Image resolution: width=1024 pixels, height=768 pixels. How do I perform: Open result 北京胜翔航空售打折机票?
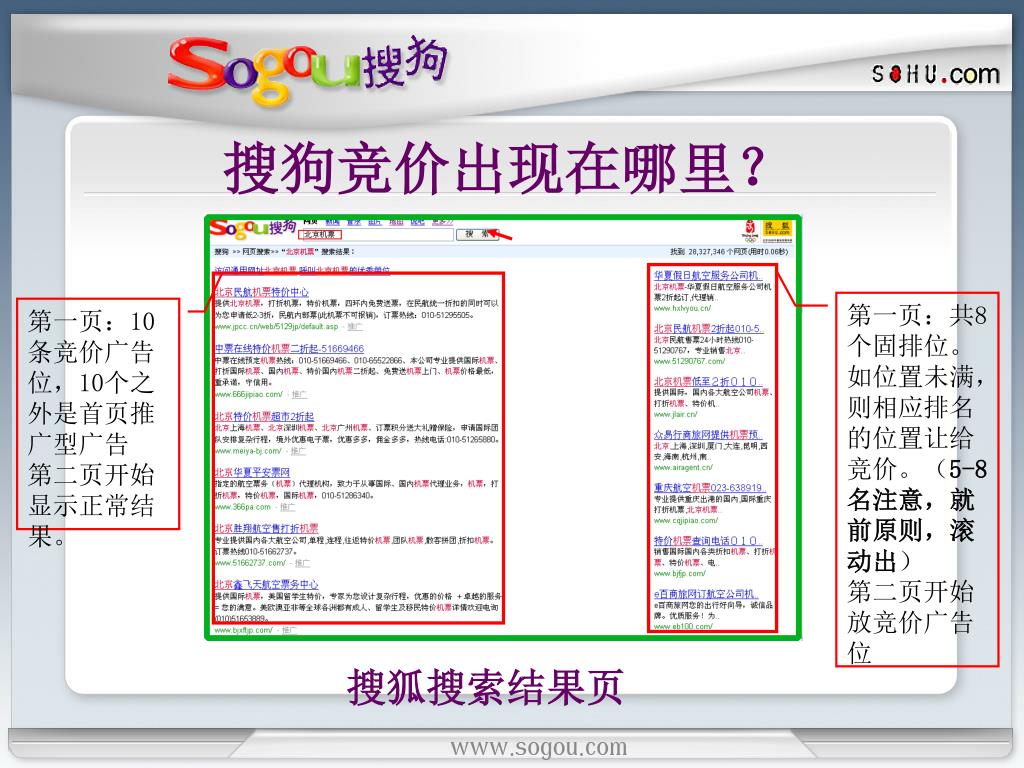click(266, 528)
